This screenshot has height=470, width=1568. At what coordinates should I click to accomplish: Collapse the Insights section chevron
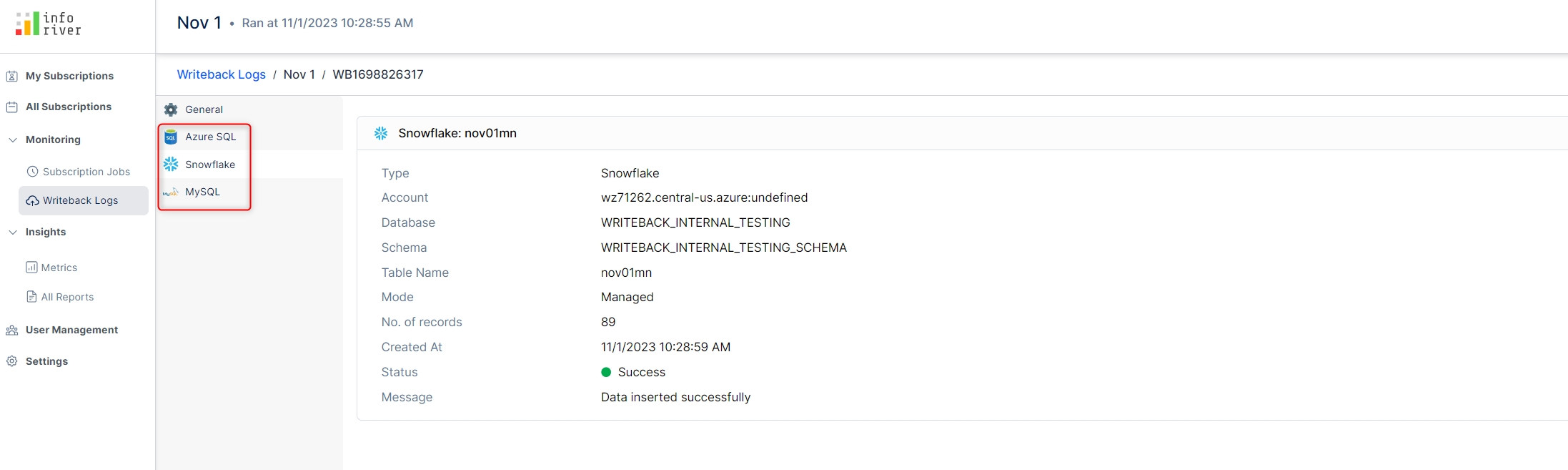point(13,232)
